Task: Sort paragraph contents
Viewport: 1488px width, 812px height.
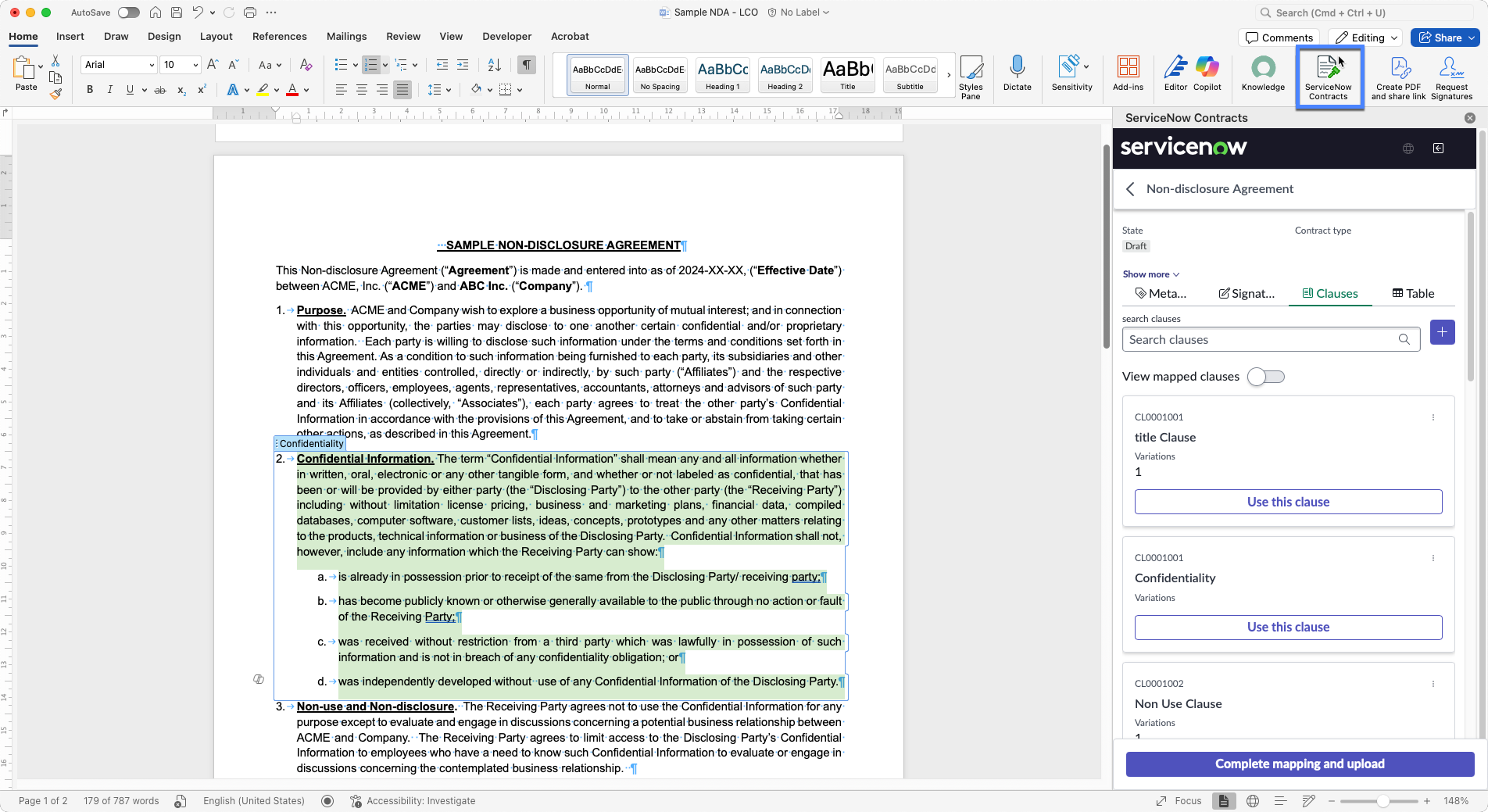Action: [494, 65]
